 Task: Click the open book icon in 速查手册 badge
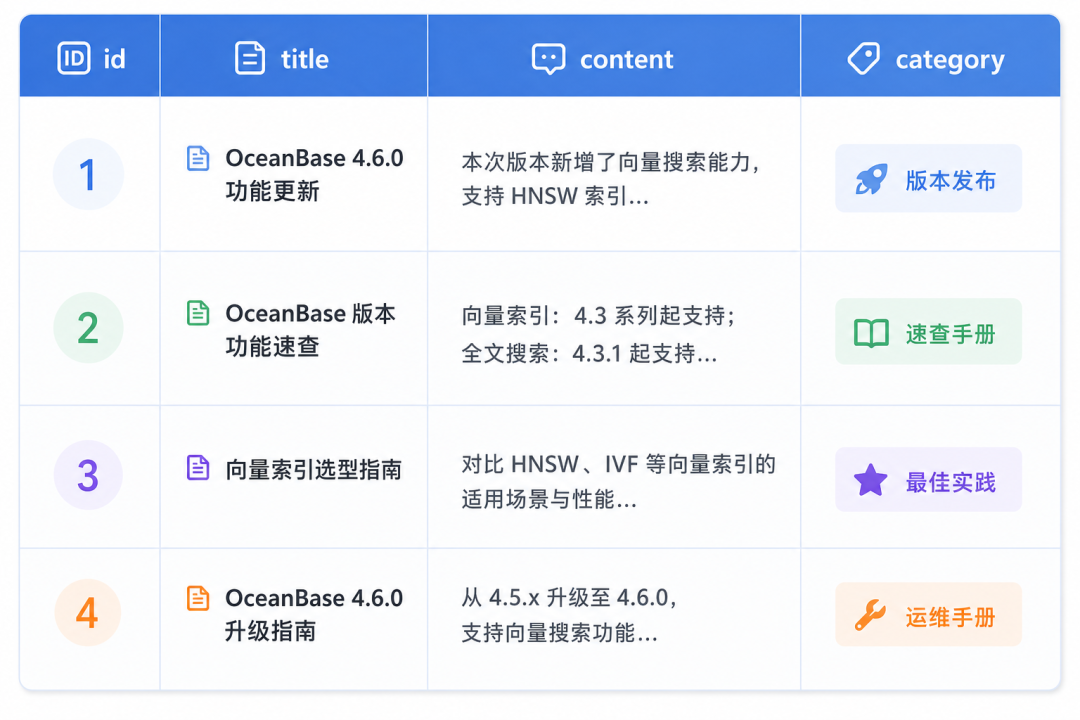[871, 333]
